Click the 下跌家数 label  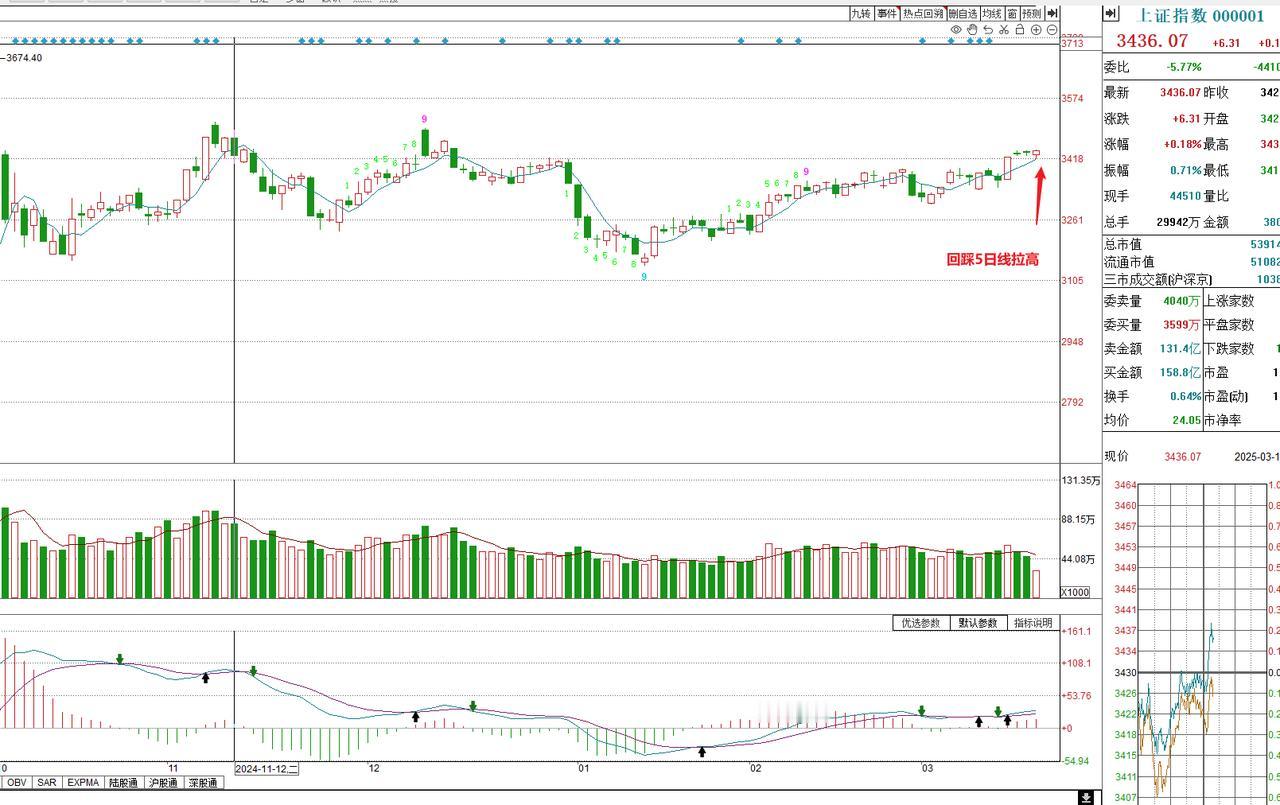(x=1229, y=349)
